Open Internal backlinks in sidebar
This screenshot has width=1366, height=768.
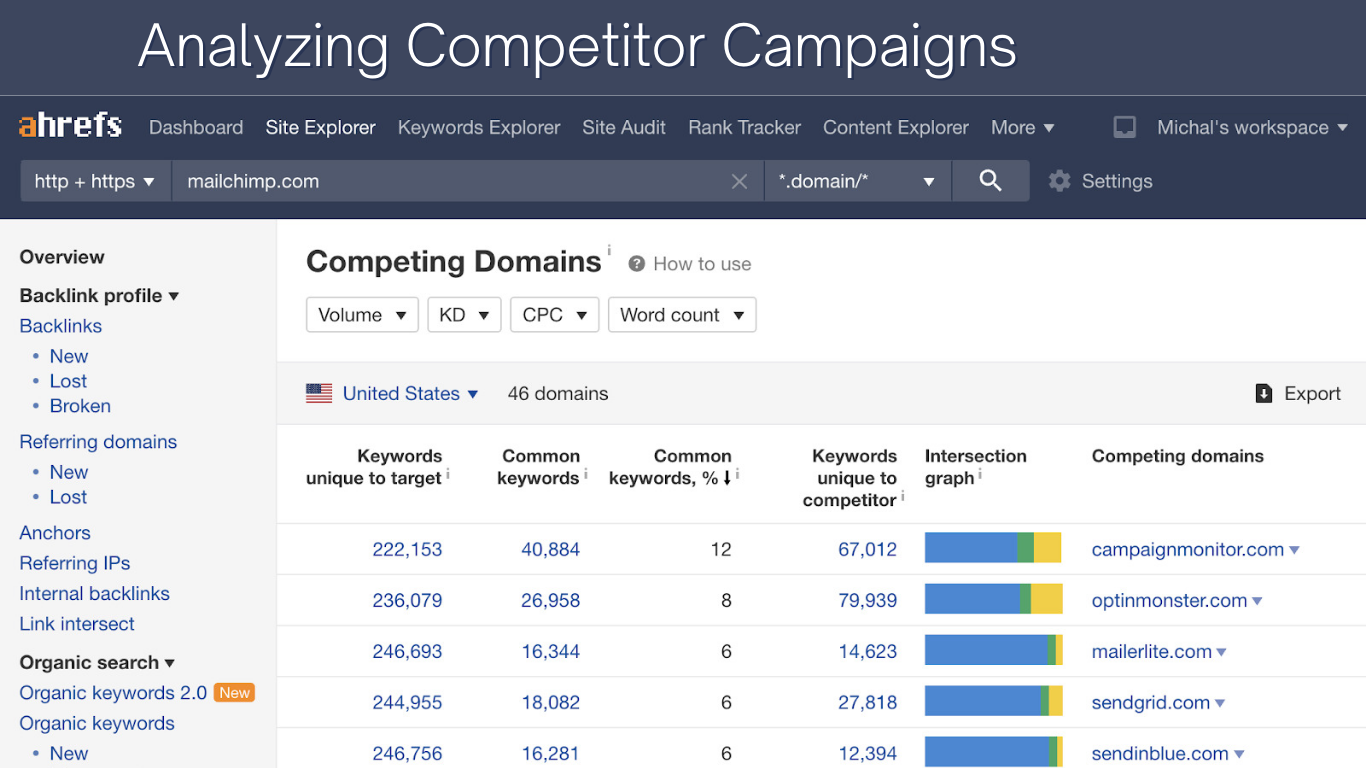[x=94, y=593]
